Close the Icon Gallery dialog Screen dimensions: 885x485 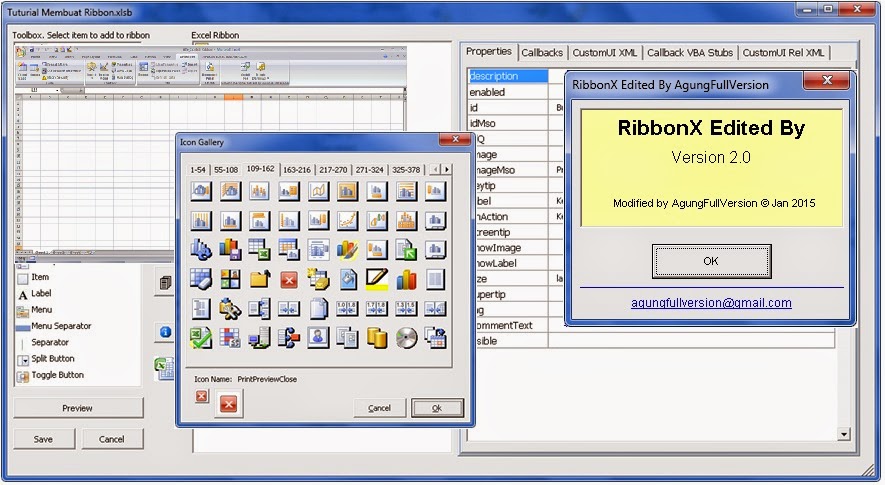tap(455, 139)
